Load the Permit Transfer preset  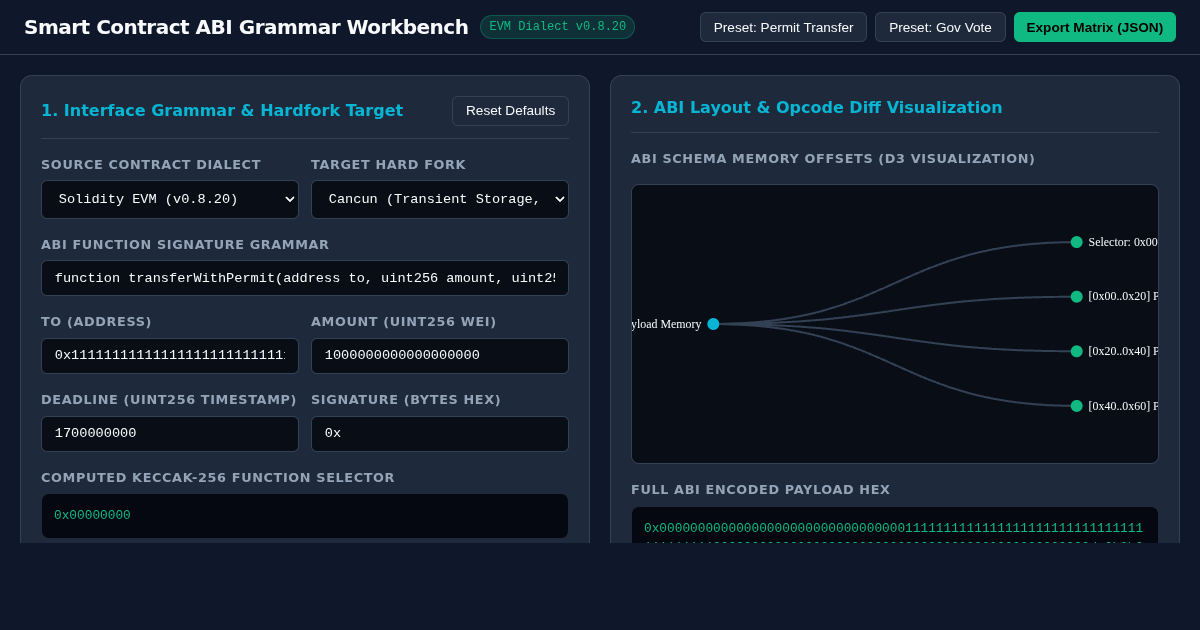click(x=783, y=27)
